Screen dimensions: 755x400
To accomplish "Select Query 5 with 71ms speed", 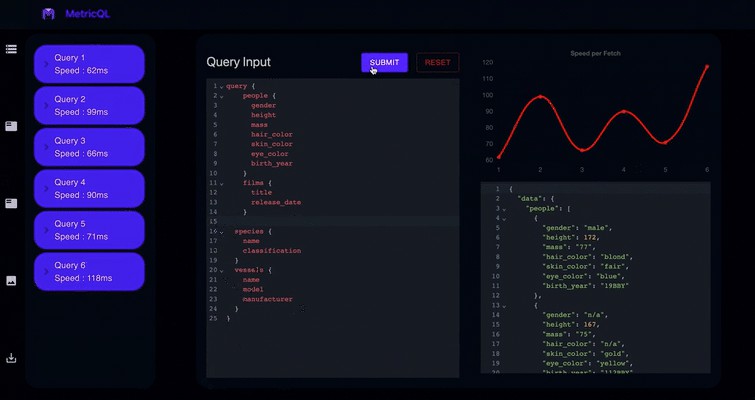I will [x=90, y=231].
